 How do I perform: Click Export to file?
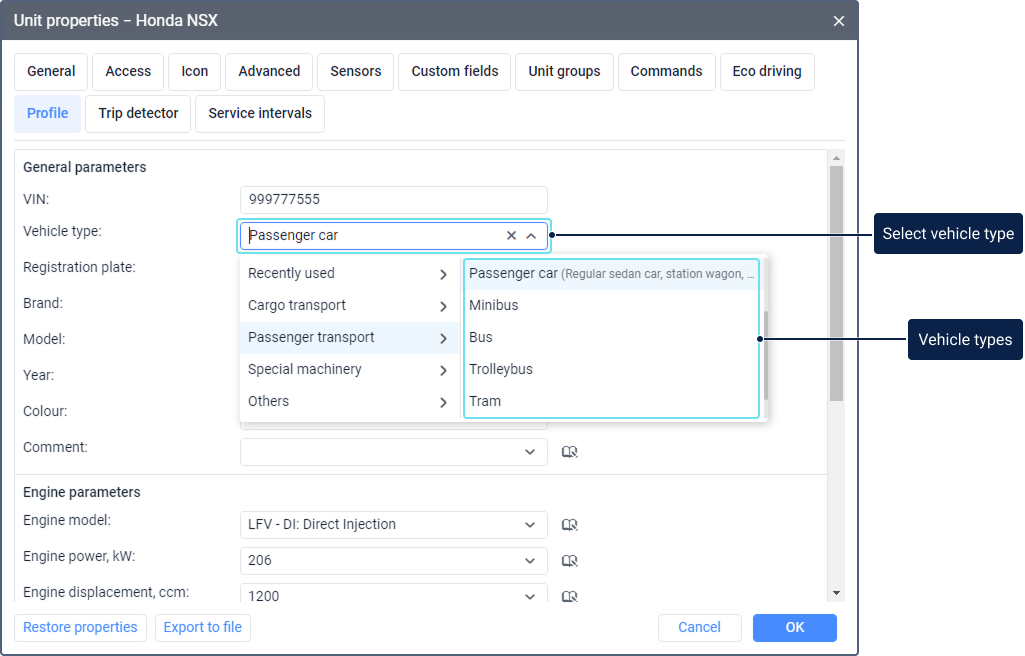coord(203,628)
